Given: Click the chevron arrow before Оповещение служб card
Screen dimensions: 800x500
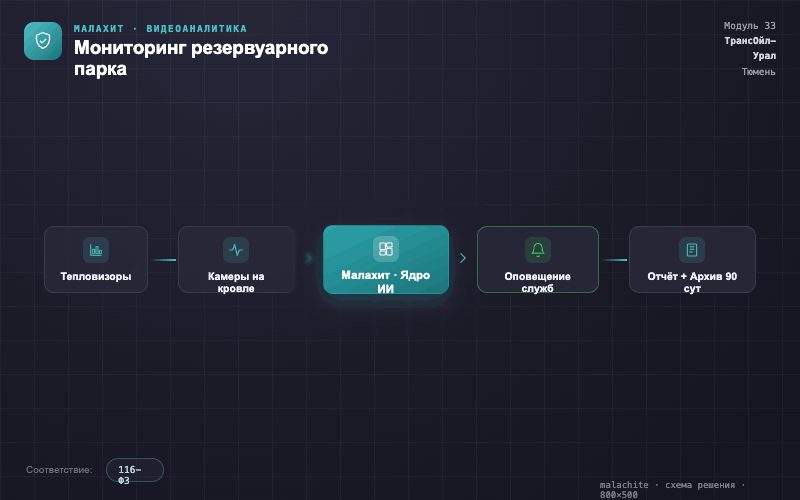Looking at the screenshot, I should [463, 258].
